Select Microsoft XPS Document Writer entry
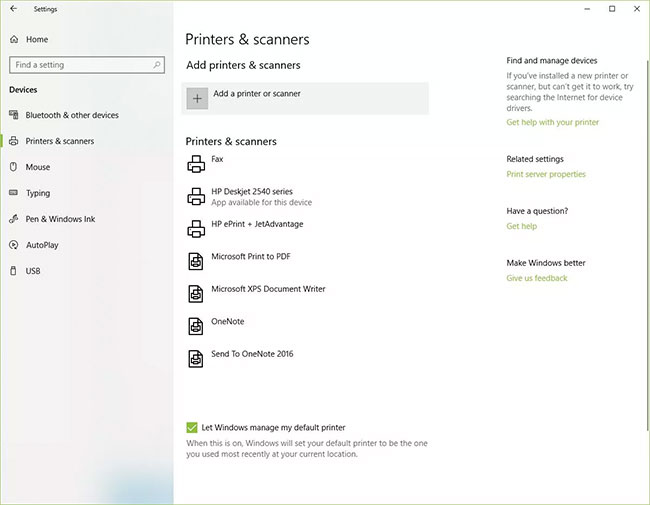 click(268, 289)
